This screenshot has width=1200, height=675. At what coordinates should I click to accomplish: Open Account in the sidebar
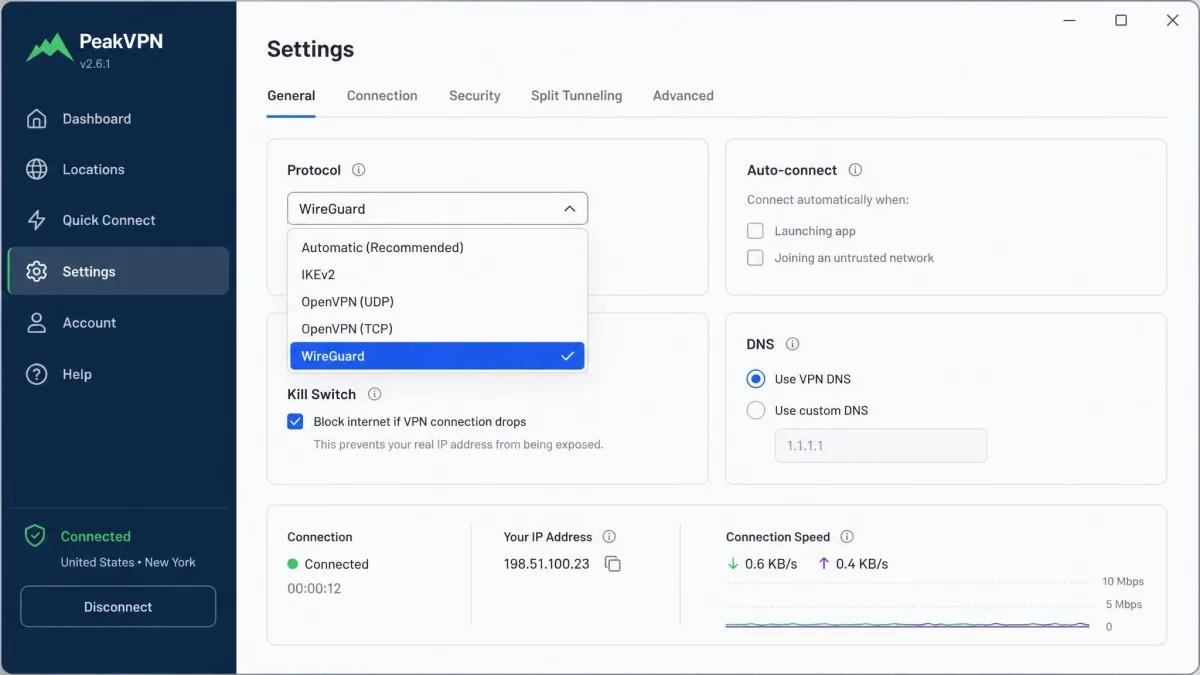(x=118, y=323)
